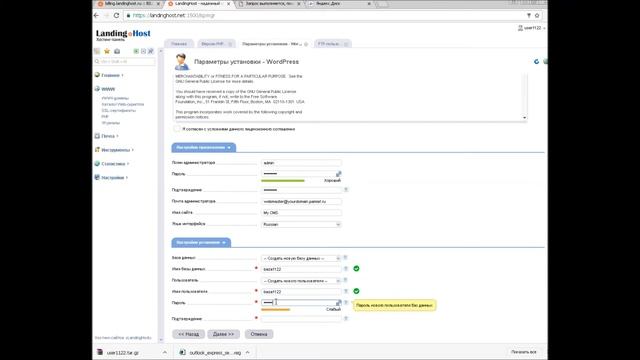640x360 pixels.
Task: Switch to the Версии PHP panel tab
Action: [216, 44]
